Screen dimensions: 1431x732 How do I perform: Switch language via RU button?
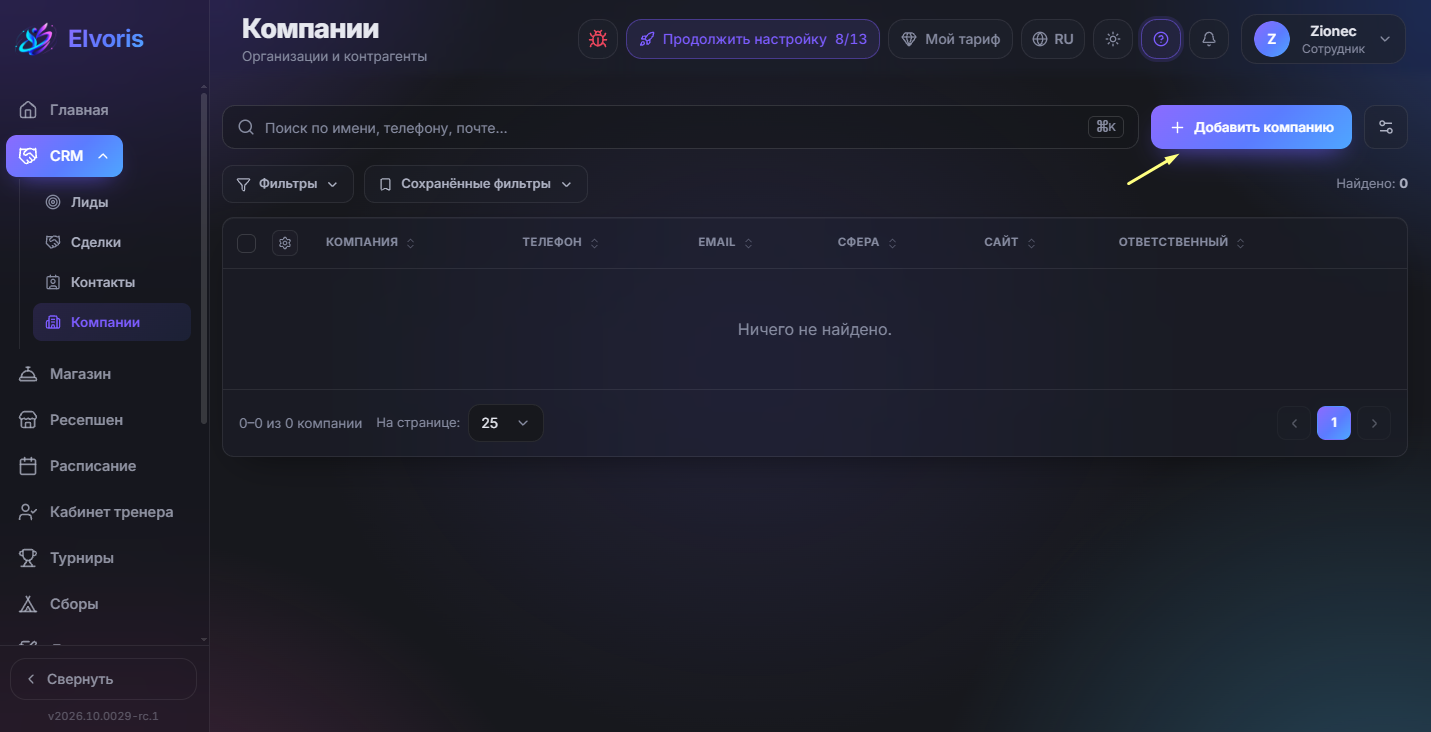(x=1053, y=39)
